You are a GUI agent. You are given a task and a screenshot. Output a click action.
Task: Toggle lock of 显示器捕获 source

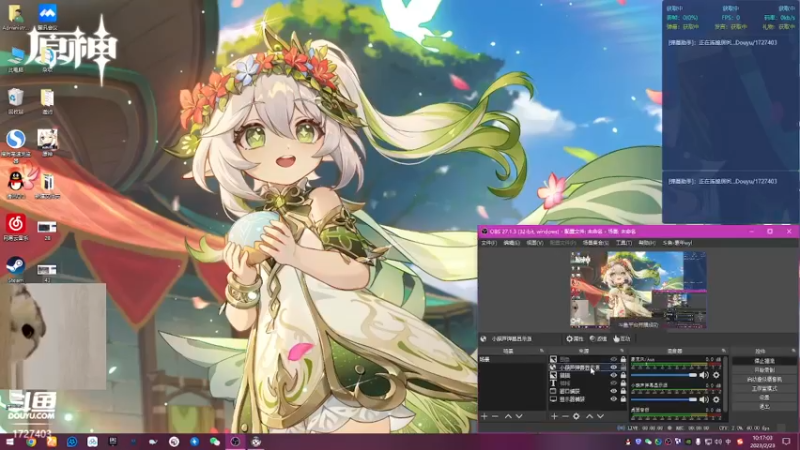(x=623, y=399)
